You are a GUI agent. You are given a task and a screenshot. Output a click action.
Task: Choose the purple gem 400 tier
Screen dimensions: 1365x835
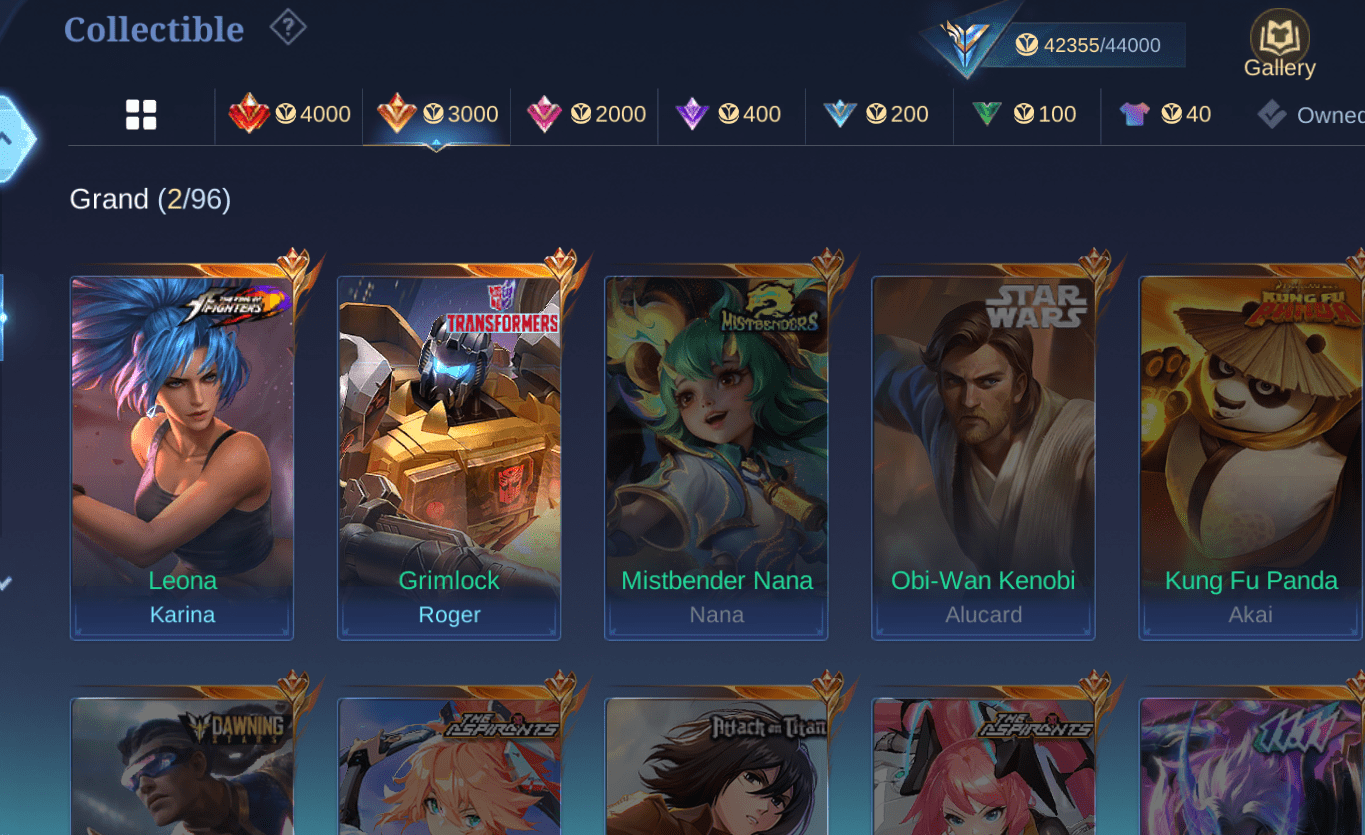[728, 114]
